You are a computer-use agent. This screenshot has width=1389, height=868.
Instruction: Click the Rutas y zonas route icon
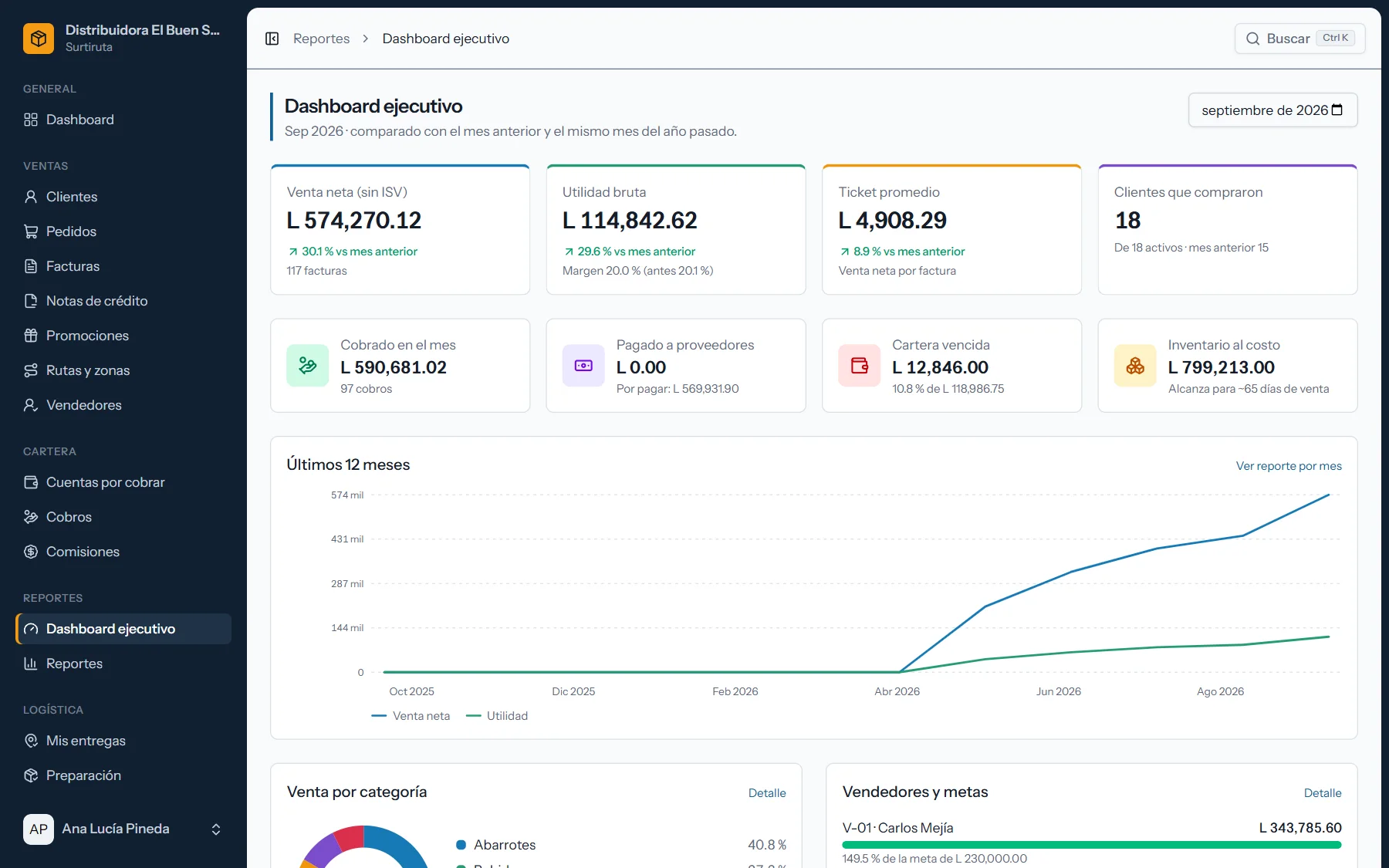(x=31, y=370)
